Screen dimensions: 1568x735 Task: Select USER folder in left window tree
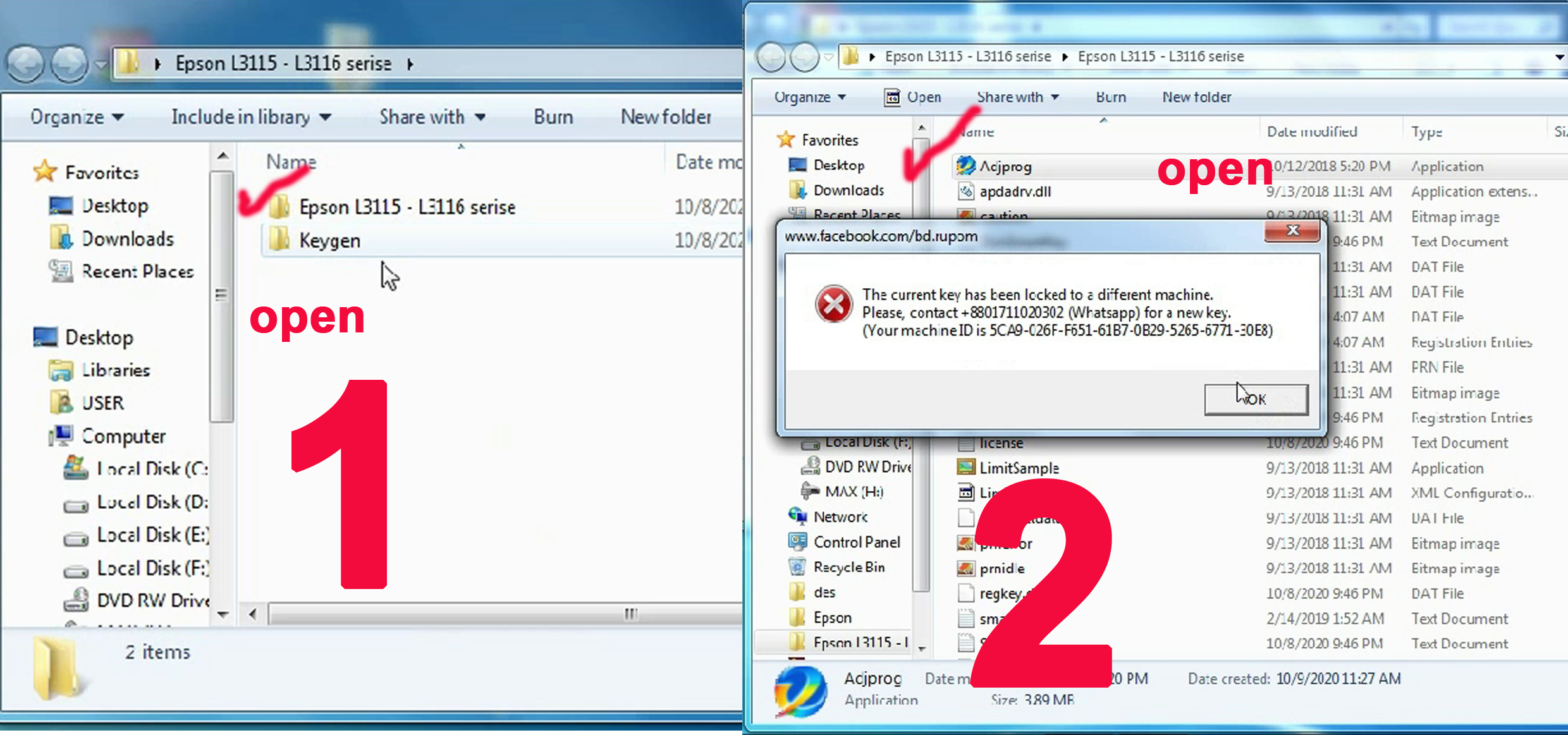click(87, 403)
